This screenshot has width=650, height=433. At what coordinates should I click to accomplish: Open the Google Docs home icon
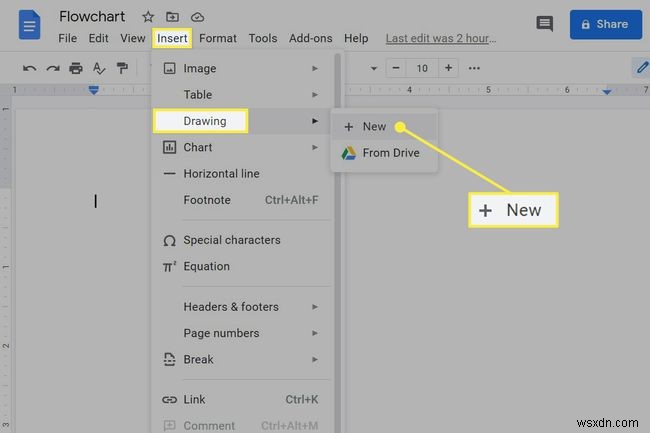coord(29,25)
